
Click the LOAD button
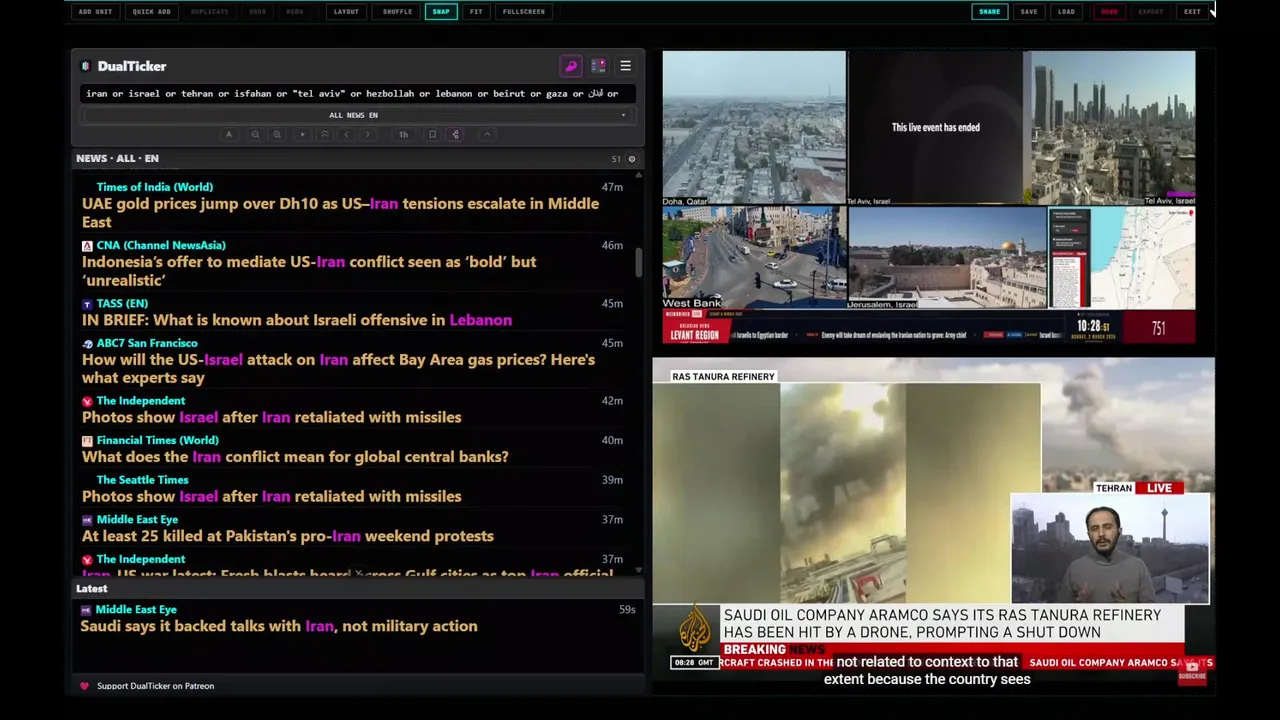[x=1066, y=12]
